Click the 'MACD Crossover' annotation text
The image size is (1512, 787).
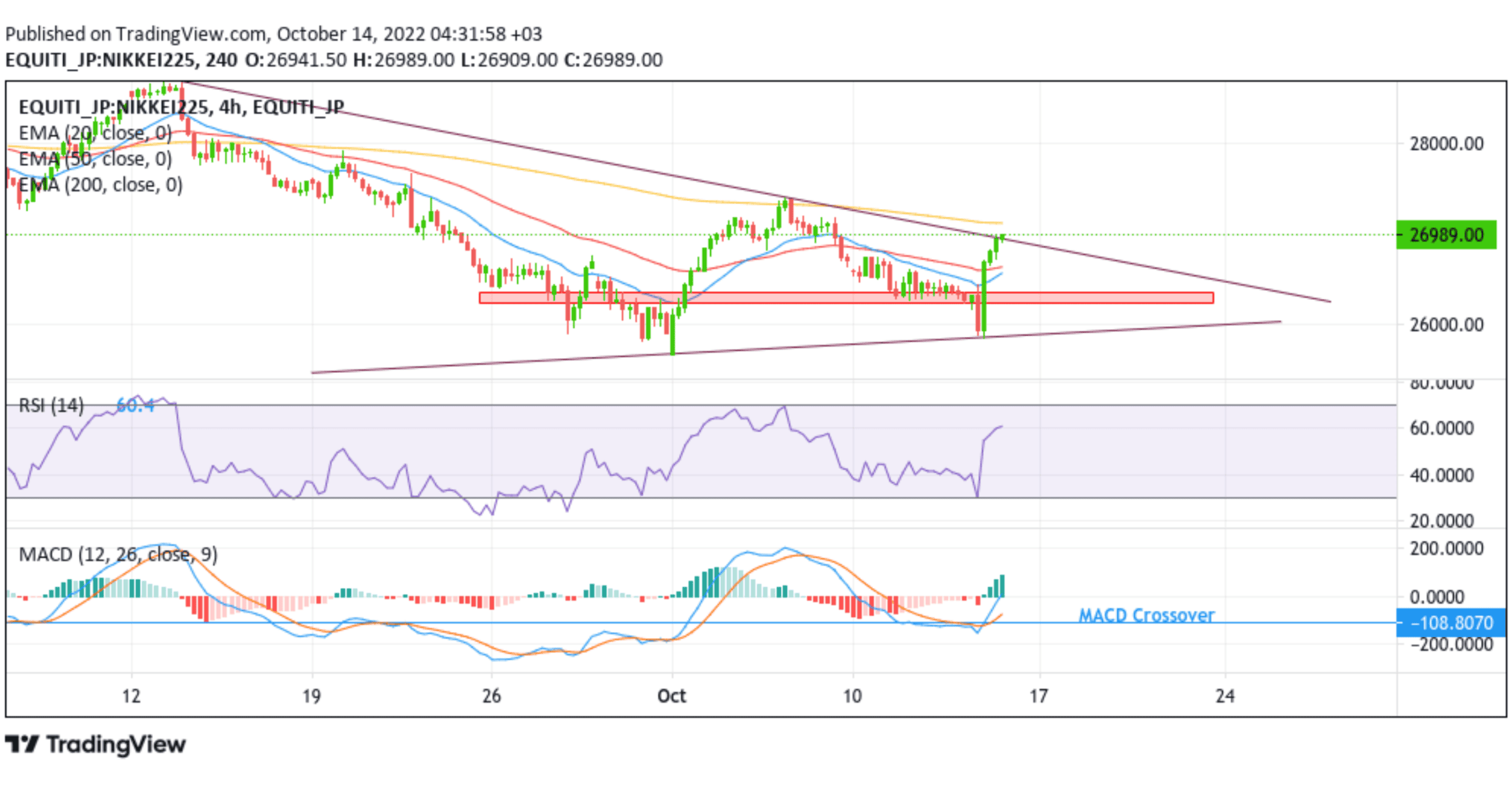[x=1146, y=615]
